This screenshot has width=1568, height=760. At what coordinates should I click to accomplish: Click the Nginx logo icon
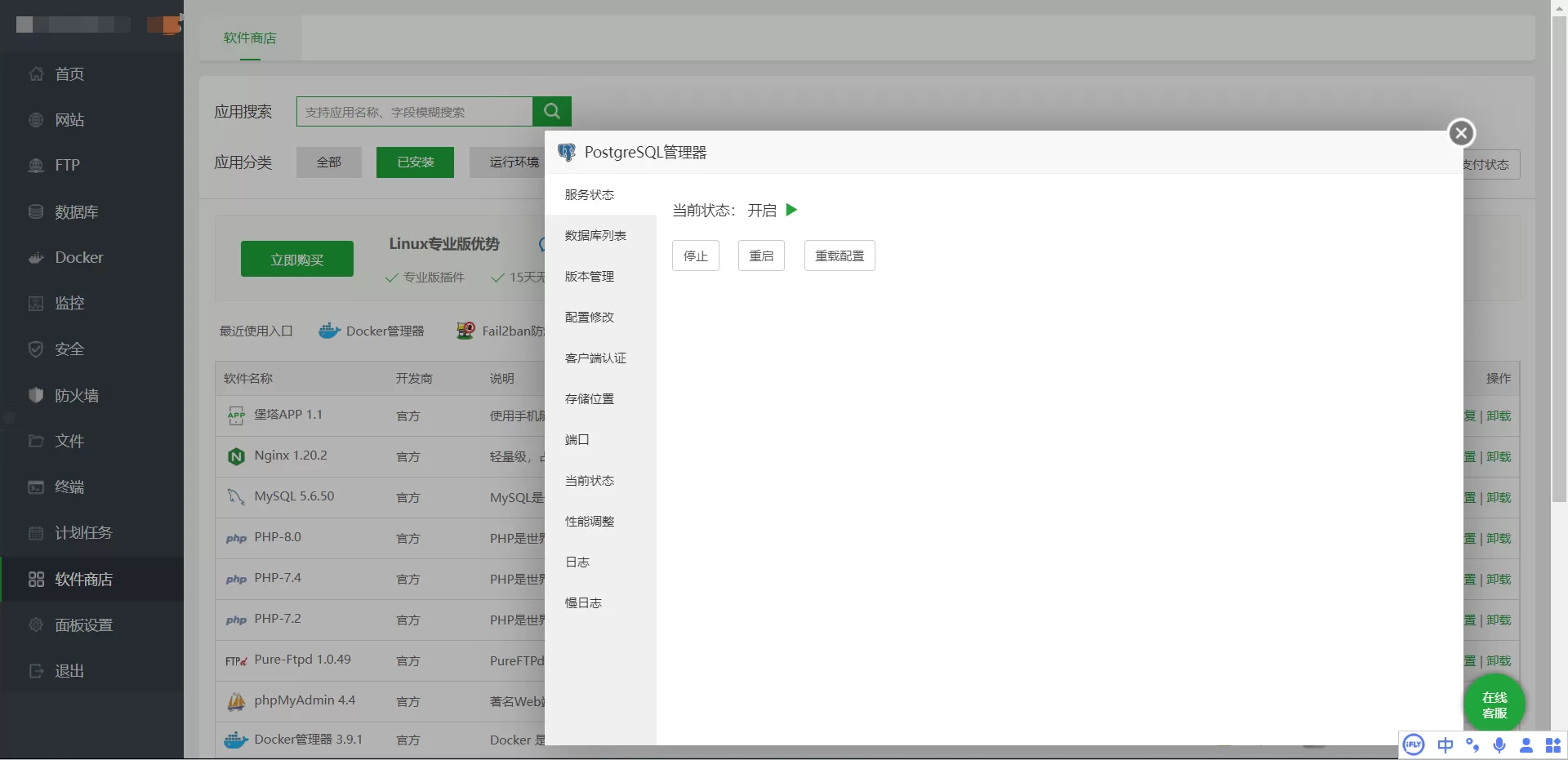tap(236, 456)
